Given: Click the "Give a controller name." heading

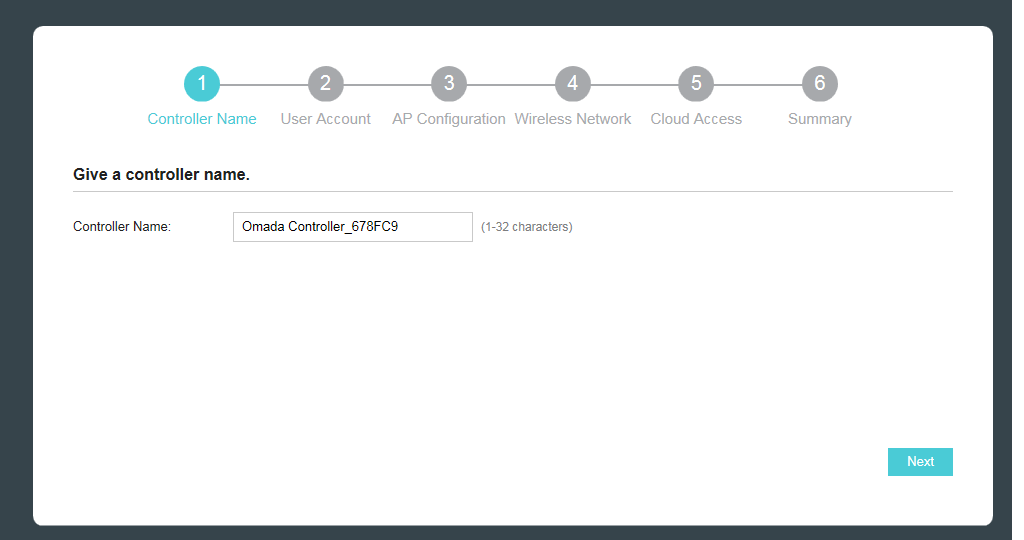Looking at the screenshot, I should [161, 175].
